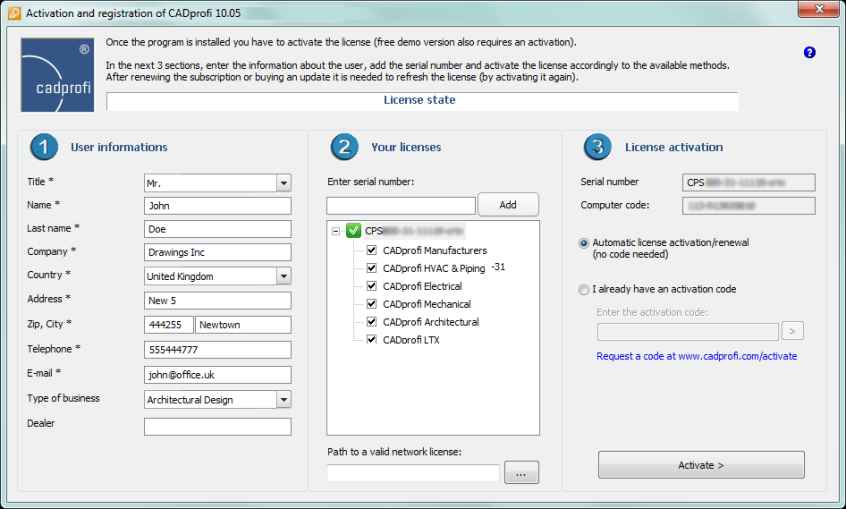Click the CADprofi title bar app icon
Image resolution: width=846 pixels, height=509 pixels.
(11, 10)
